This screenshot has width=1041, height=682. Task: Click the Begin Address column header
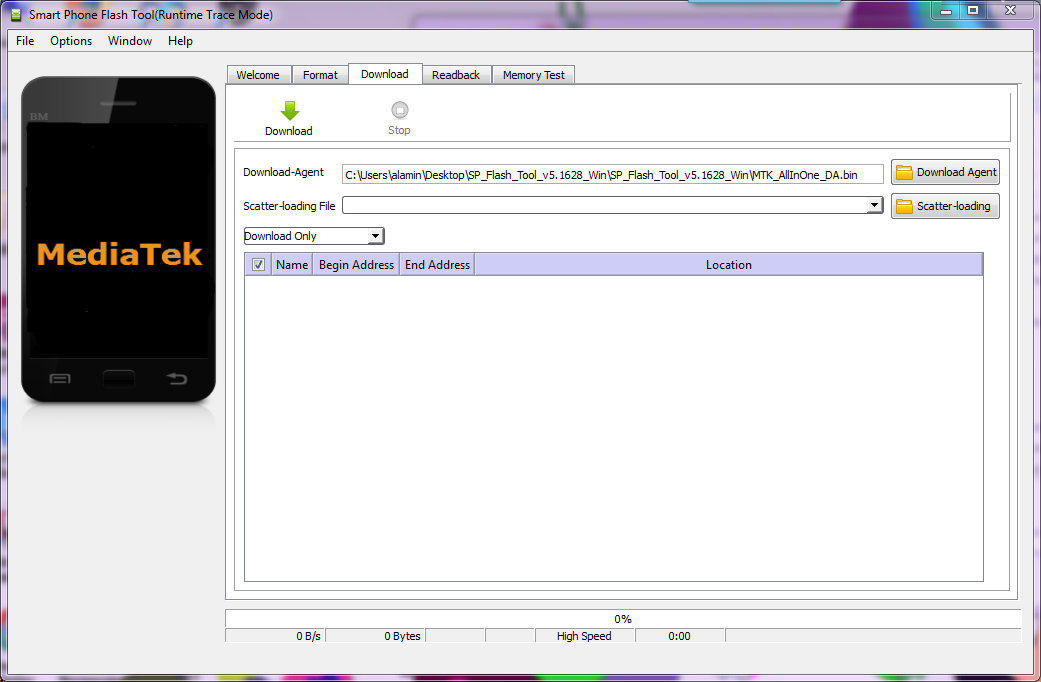[x=356, y=265]
